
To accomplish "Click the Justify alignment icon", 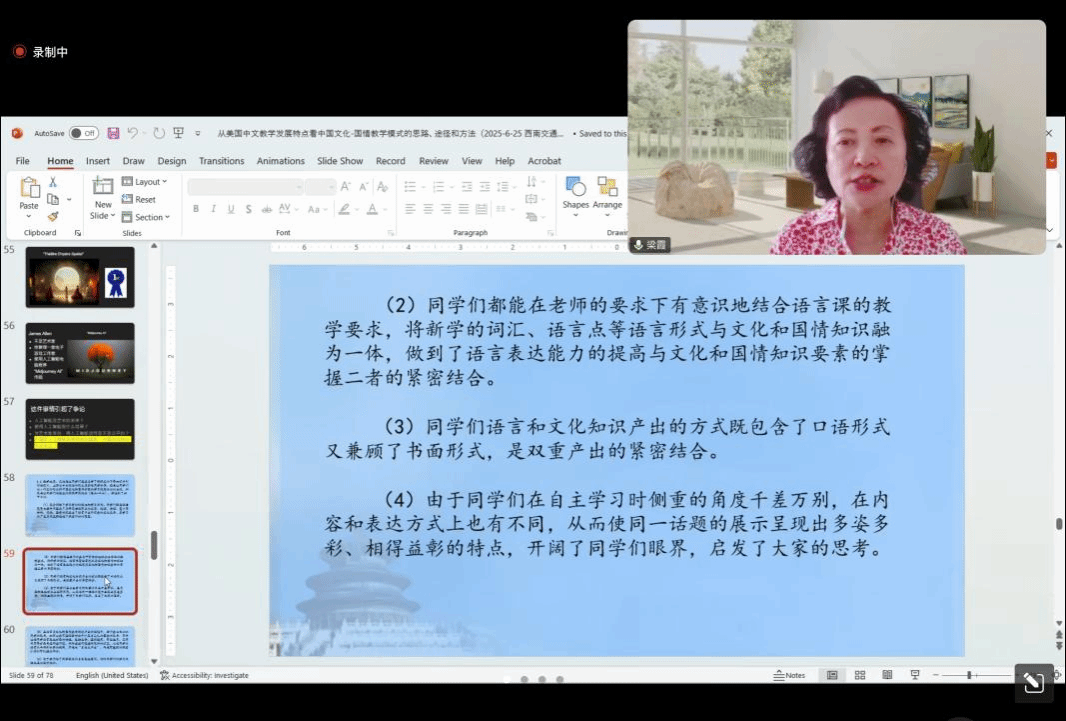I will tap(463, 209).
